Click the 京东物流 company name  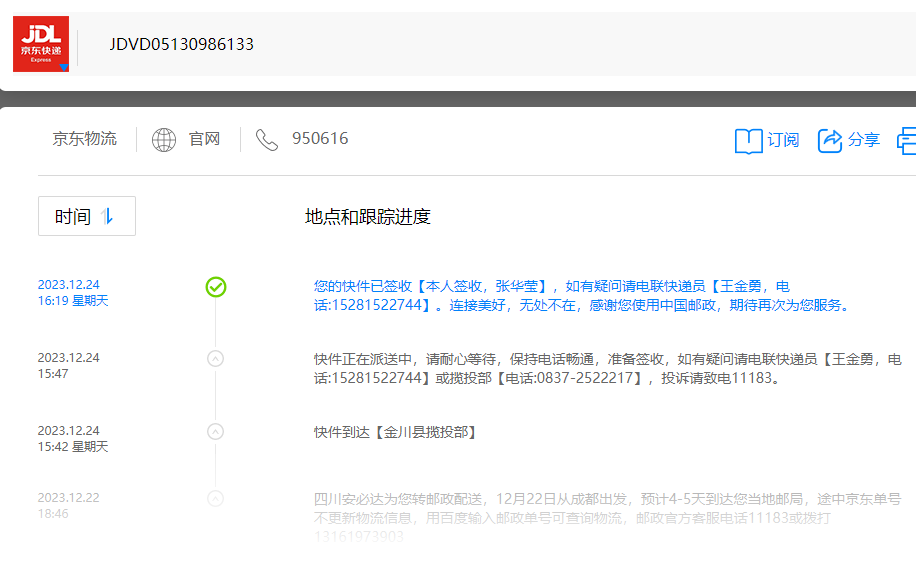click(85, 139)
